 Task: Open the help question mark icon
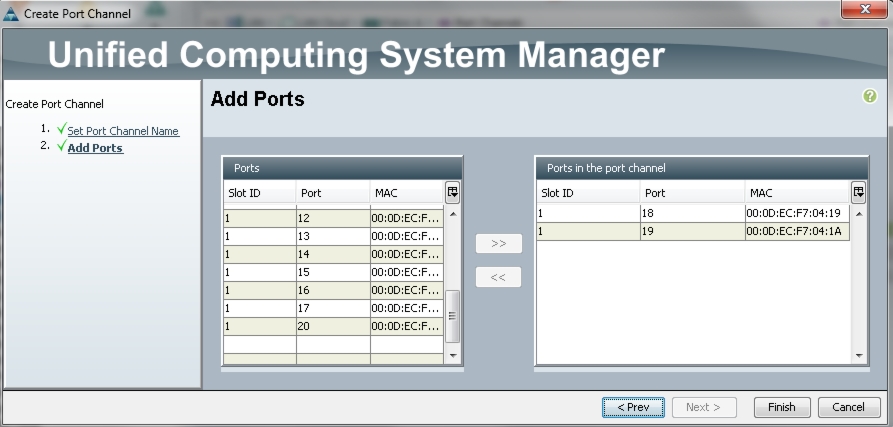870,96
